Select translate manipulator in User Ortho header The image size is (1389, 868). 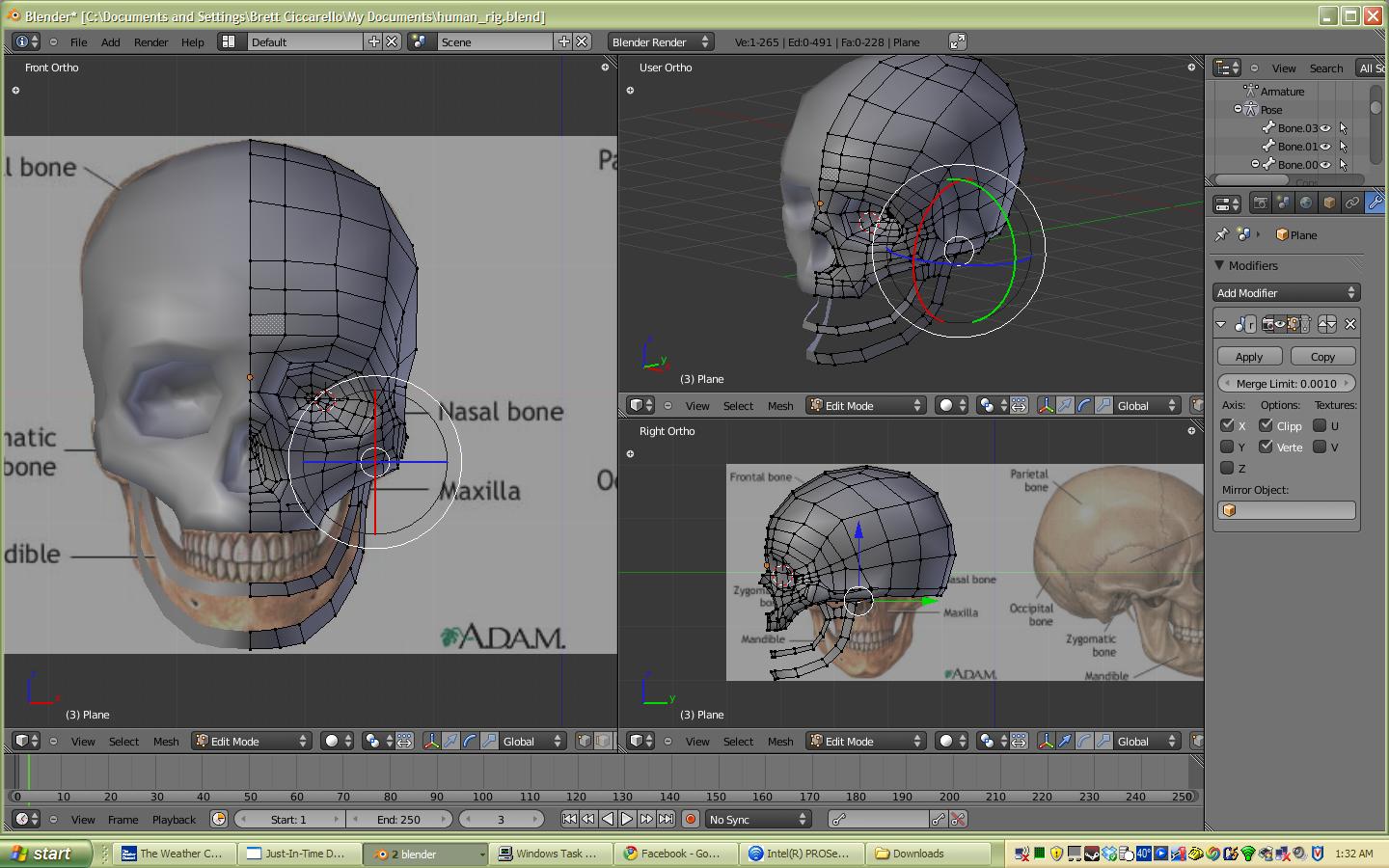[x=1065, y=405]
